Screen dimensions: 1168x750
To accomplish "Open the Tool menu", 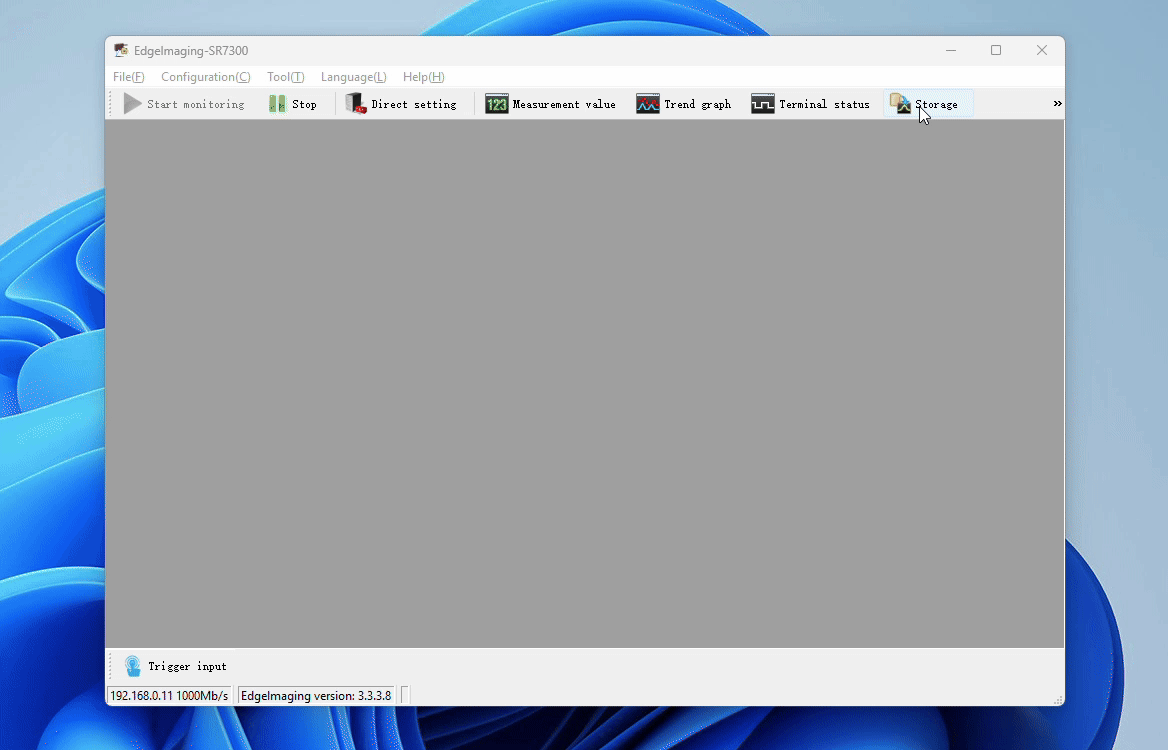I will [285, 77].
